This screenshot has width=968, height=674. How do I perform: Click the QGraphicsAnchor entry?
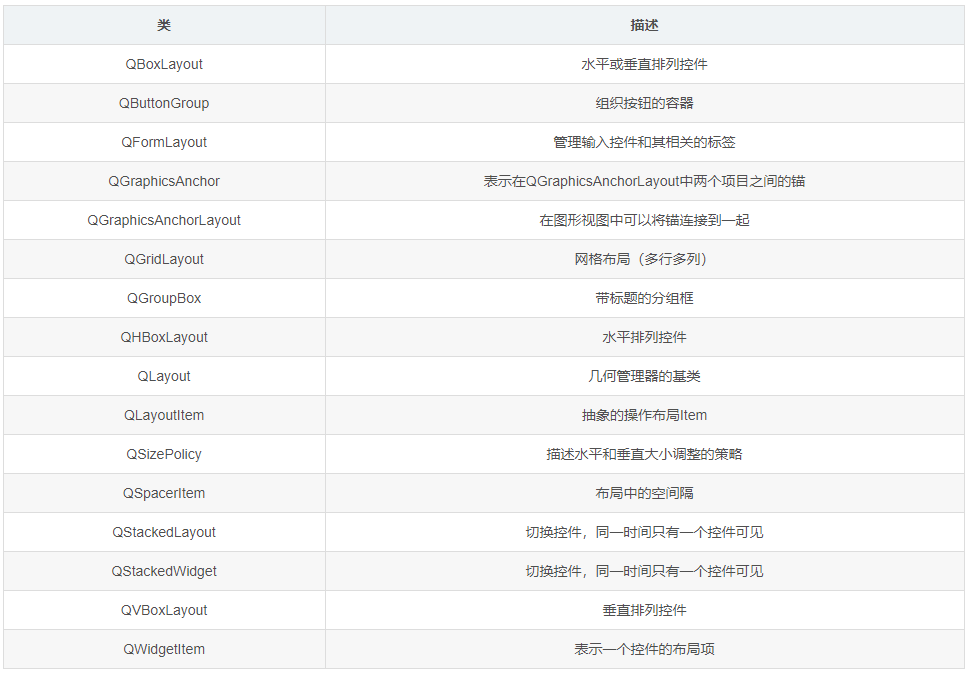point(164,181)
